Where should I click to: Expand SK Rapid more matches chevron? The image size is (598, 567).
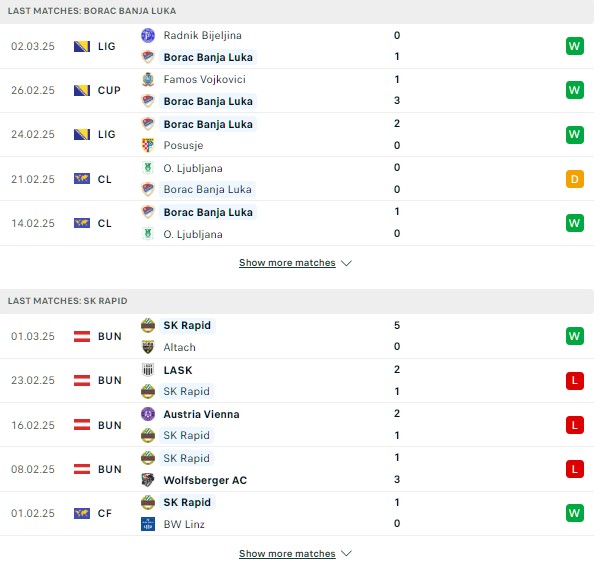346,553
